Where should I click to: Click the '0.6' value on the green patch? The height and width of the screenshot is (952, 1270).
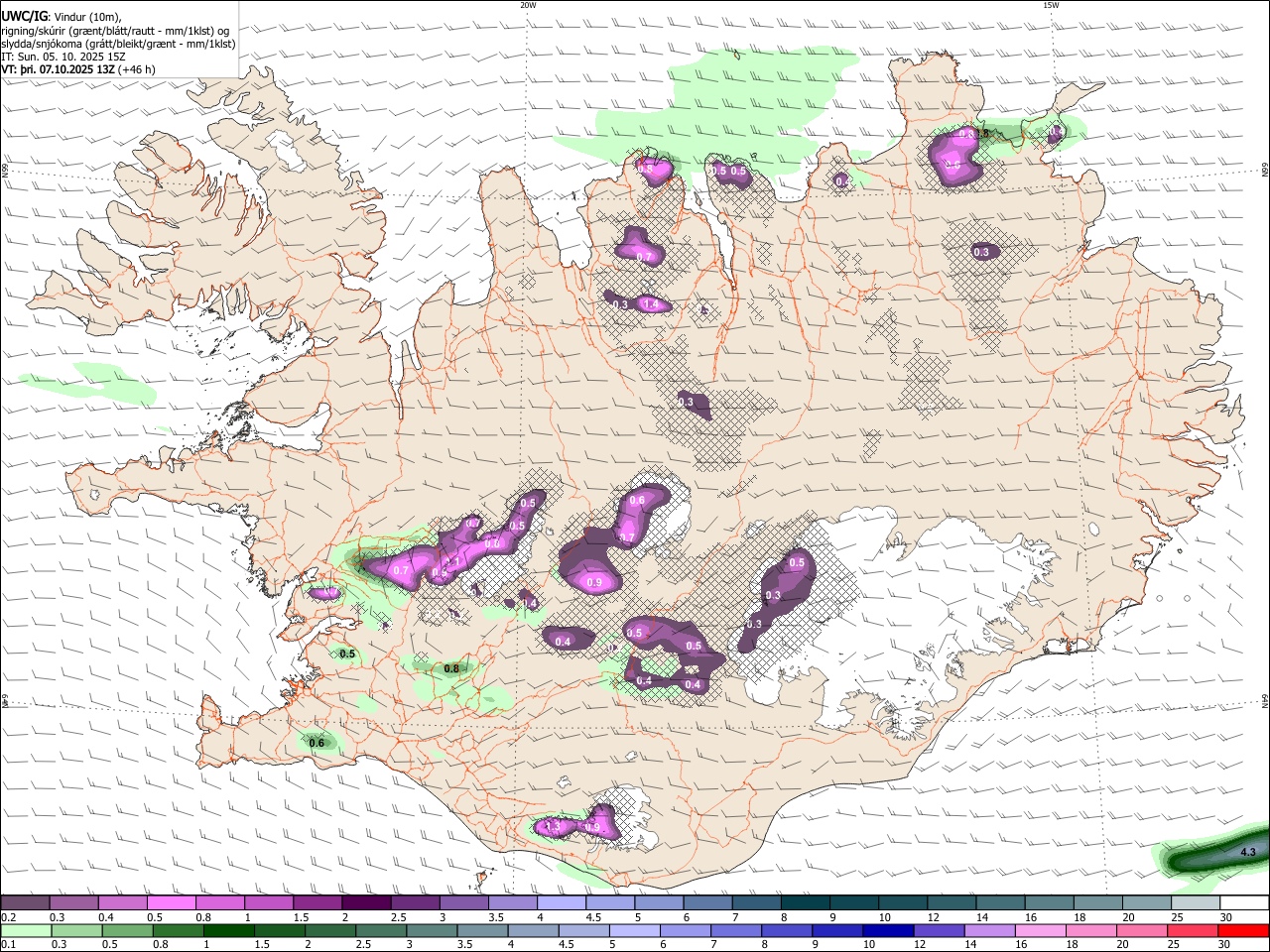pos(317,743)
